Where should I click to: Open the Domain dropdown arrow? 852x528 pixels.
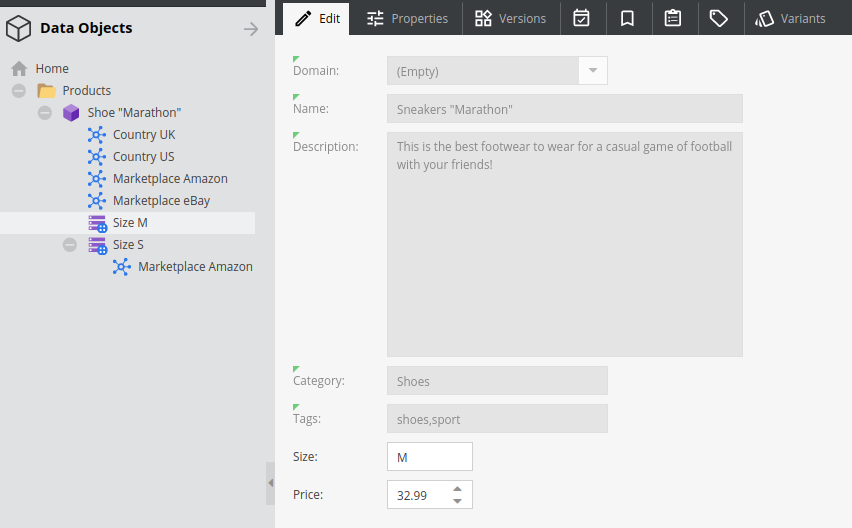tap(593, 71)
